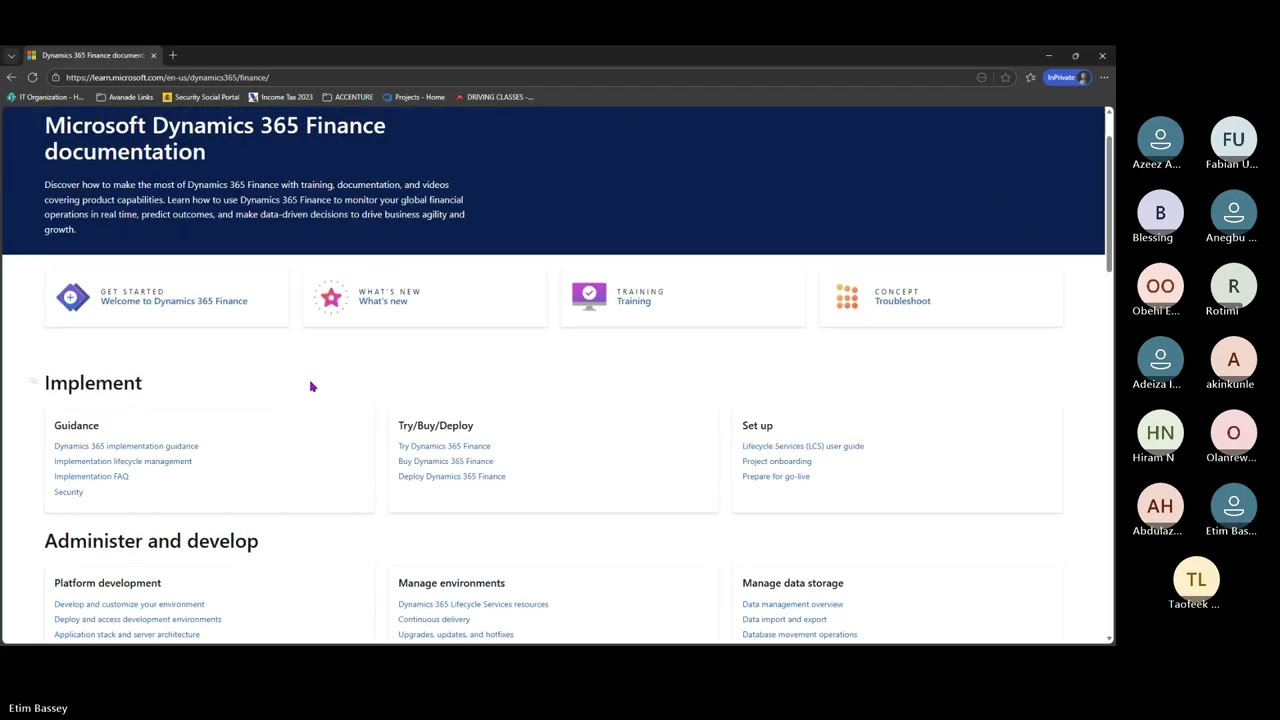Select akinkunle participant avatar

1233,359
